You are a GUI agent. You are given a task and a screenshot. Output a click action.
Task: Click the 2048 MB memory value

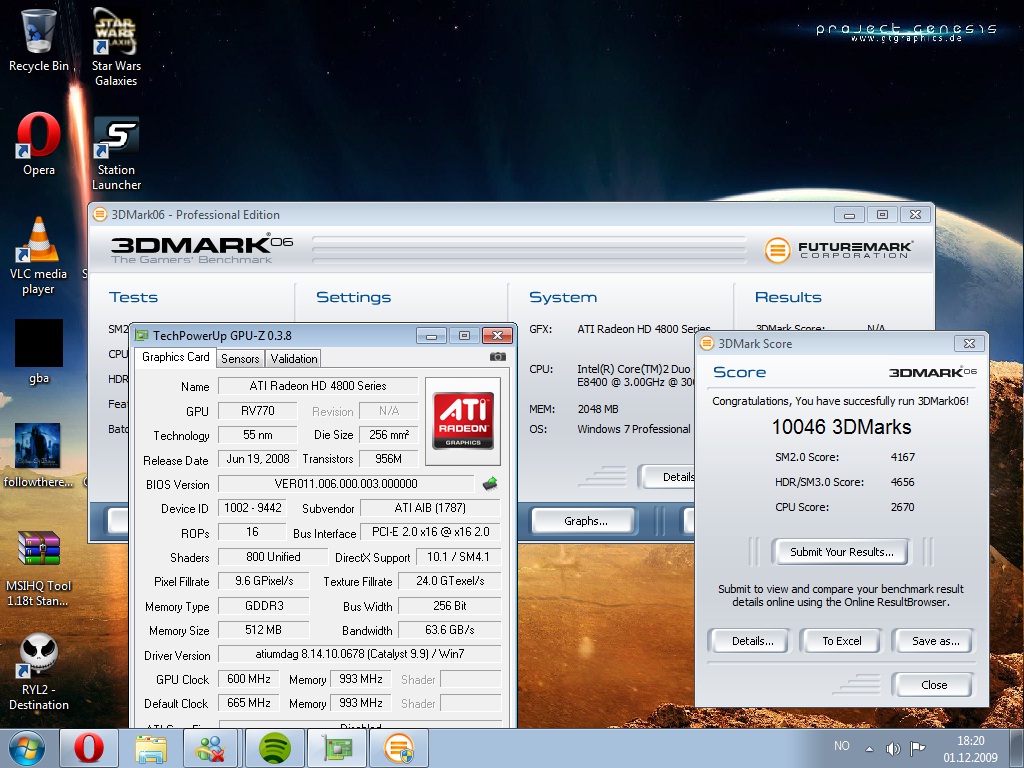pyautogui.click(x=598, y=409)
